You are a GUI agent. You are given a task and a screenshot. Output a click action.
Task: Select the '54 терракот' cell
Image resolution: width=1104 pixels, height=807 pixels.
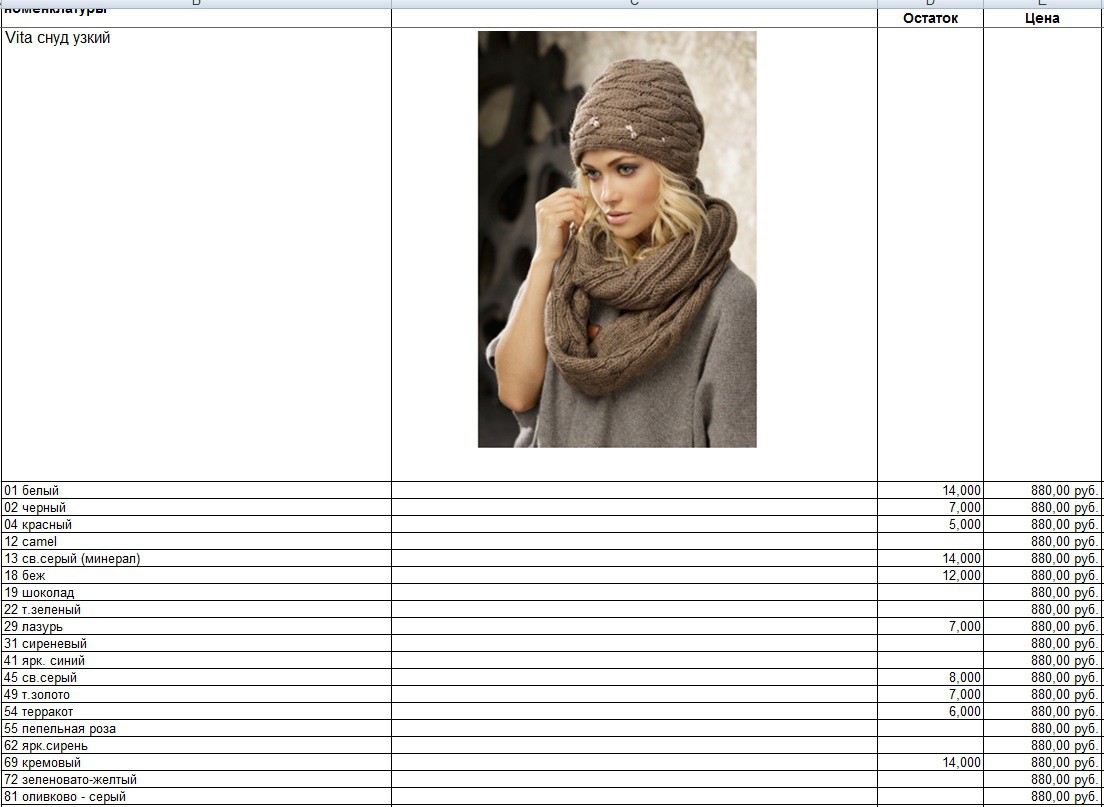[196, 711]
